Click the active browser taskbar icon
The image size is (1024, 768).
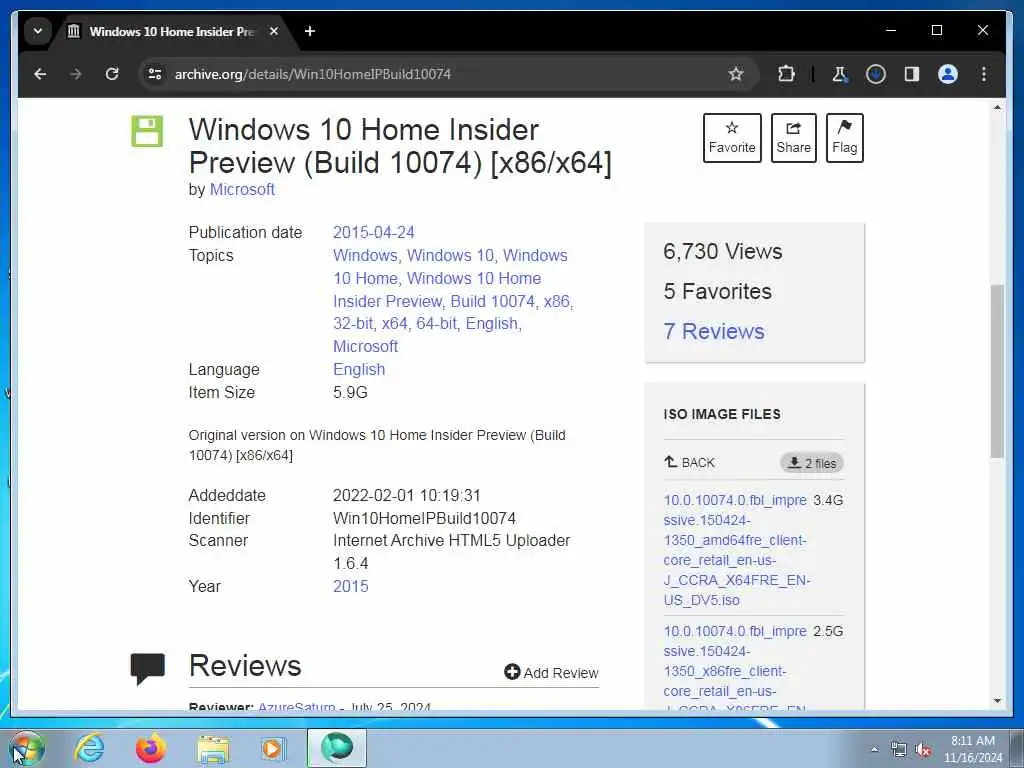tap(337, 748)
